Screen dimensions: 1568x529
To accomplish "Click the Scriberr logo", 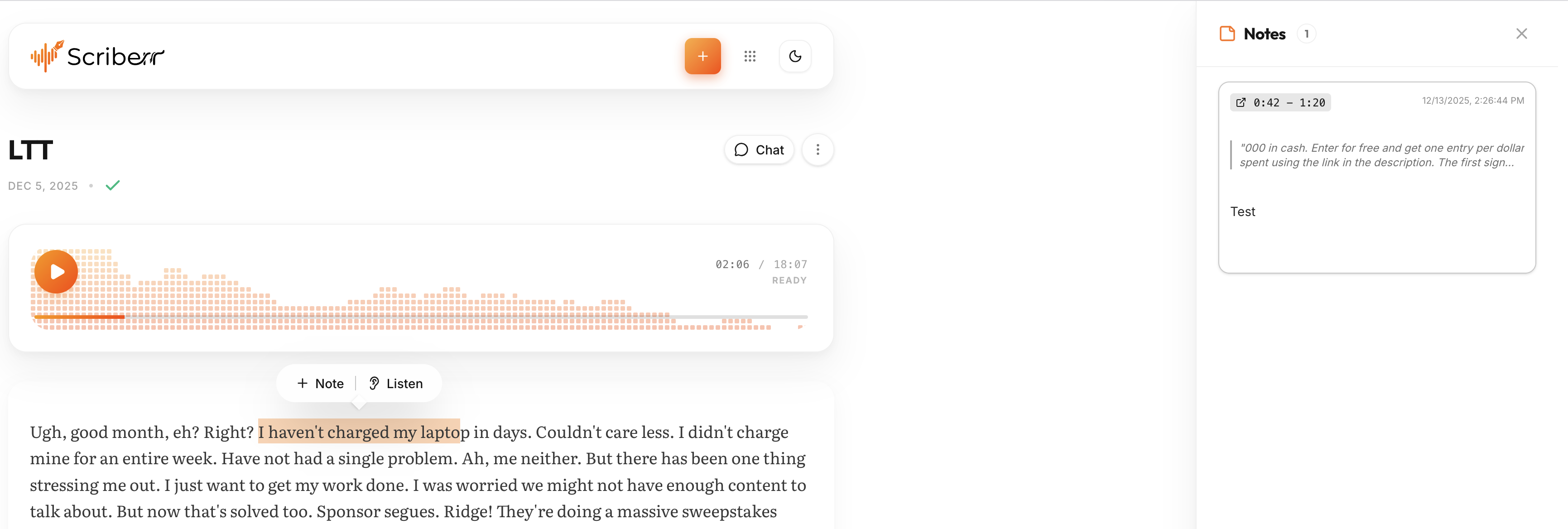I will [97, 56].
